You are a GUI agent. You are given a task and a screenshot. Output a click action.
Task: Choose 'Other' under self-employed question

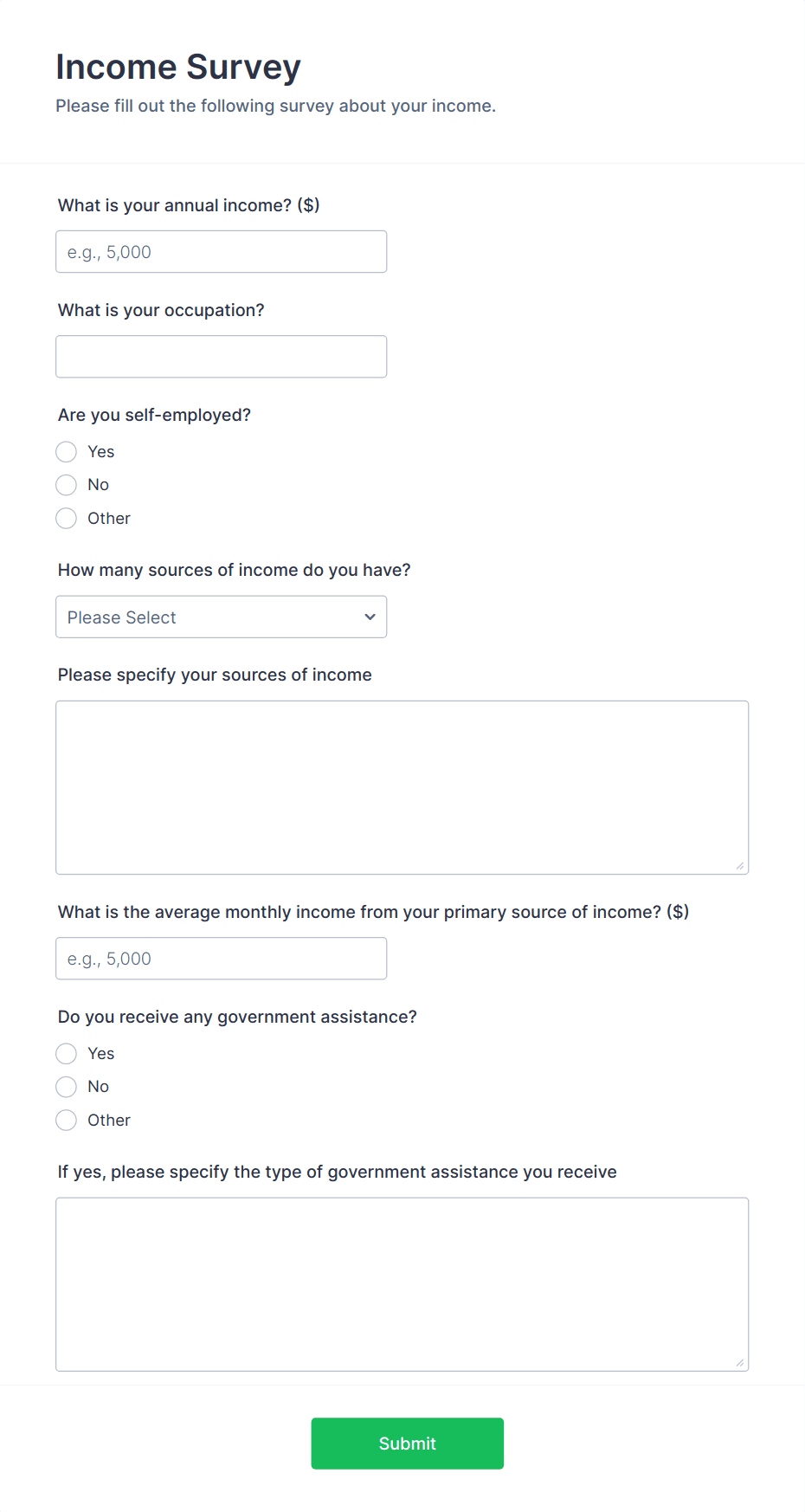click(66, 518)
